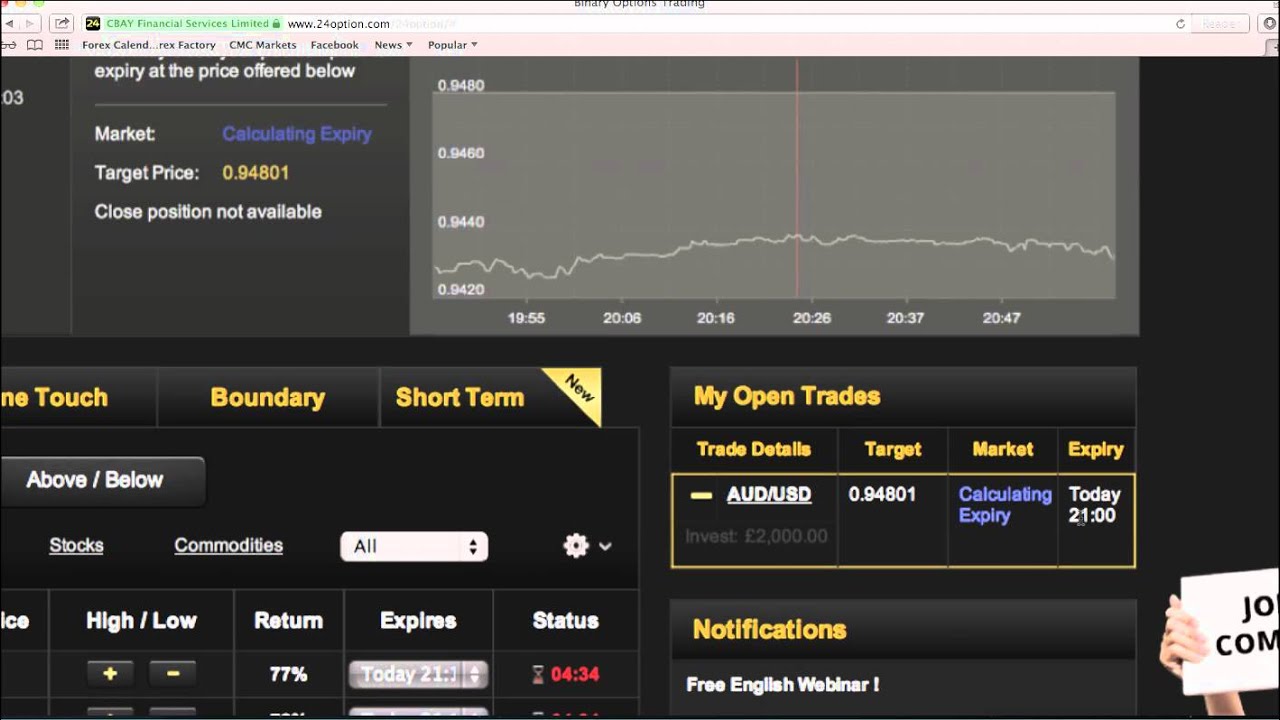Viewport: 1280px width, 720px height.
Task: Expand the chevron next to the gear icon
Action: tap(605, 546)
